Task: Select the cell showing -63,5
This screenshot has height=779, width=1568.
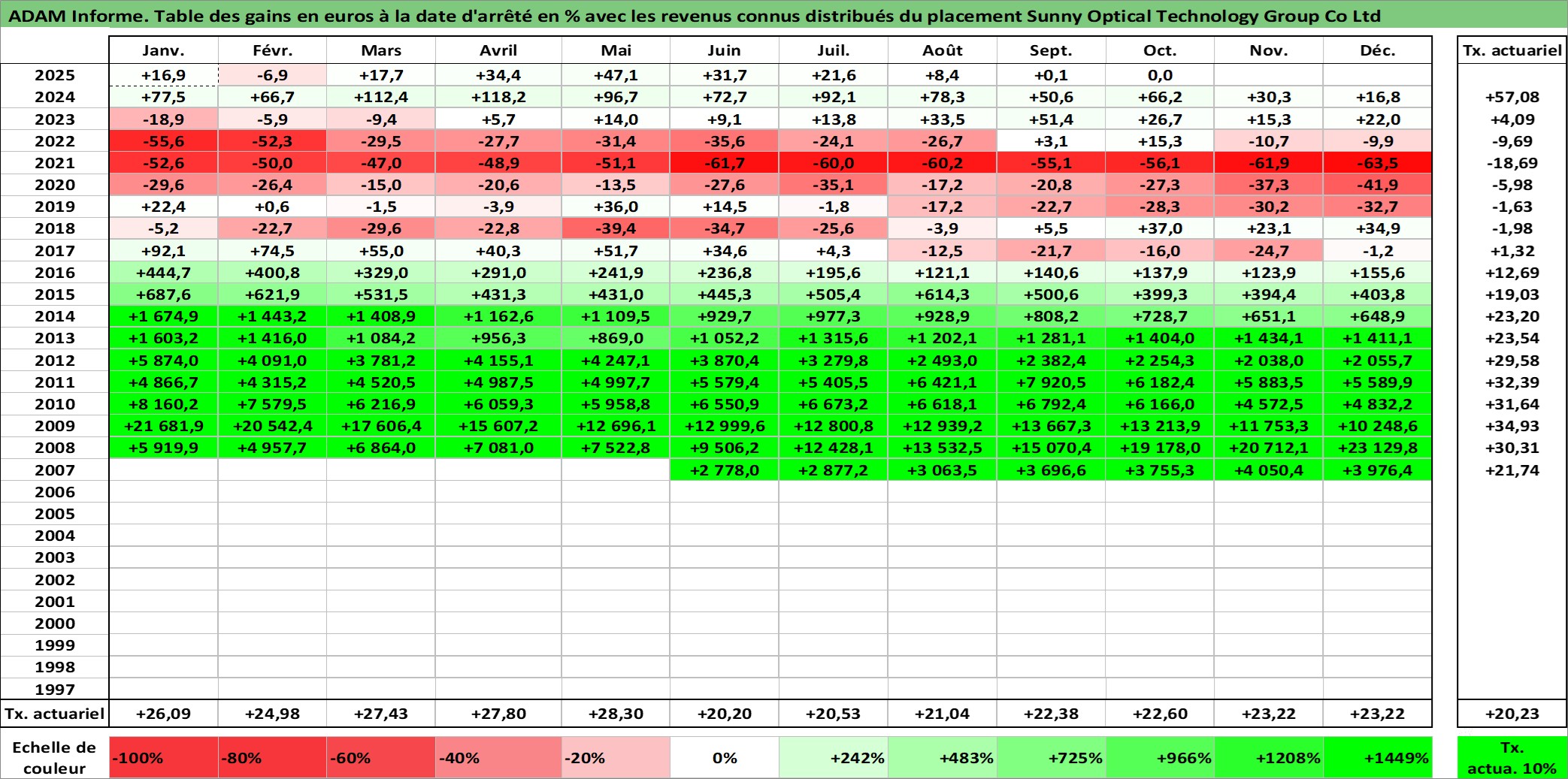Action: tap(1378, 163)
